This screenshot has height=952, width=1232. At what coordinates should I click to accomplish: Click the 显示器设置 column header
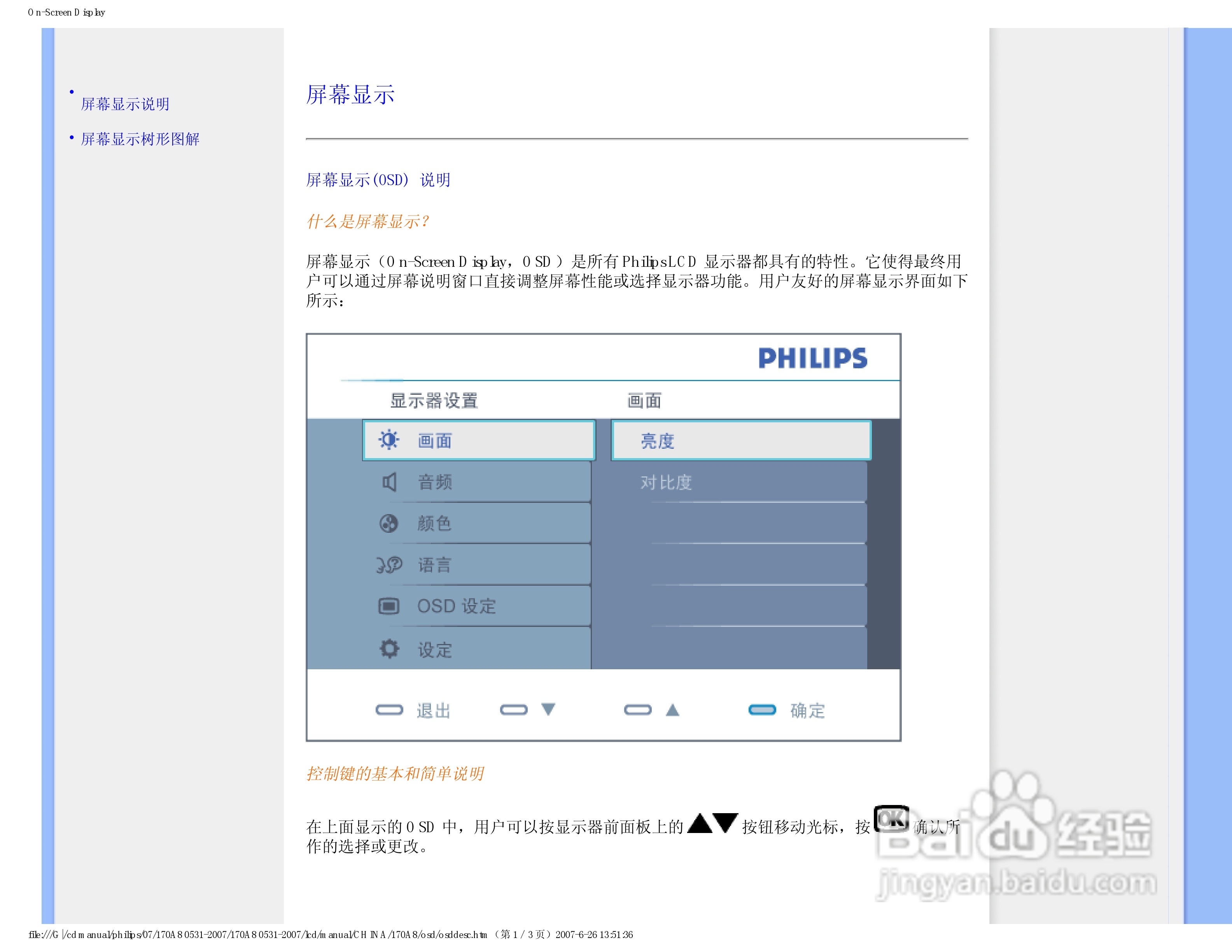point(434,401)
